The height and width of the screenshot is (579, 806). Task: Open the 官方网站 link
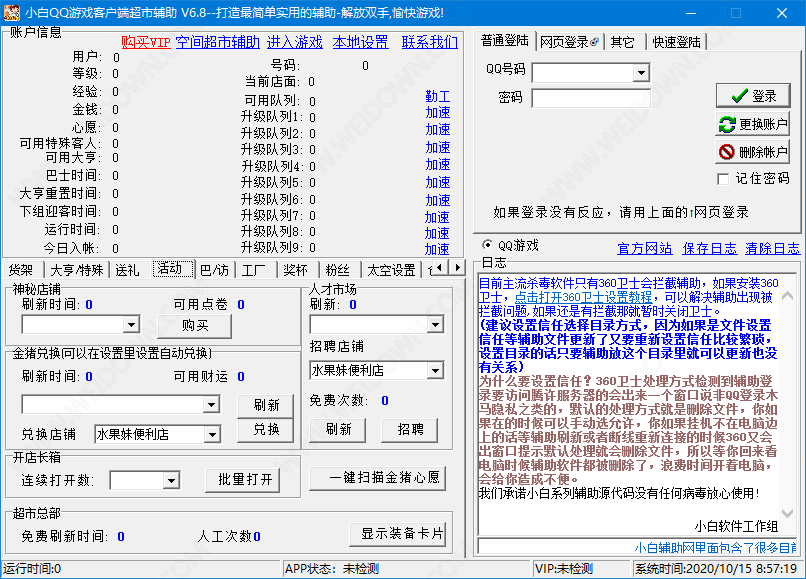click(x=645, y=248)
